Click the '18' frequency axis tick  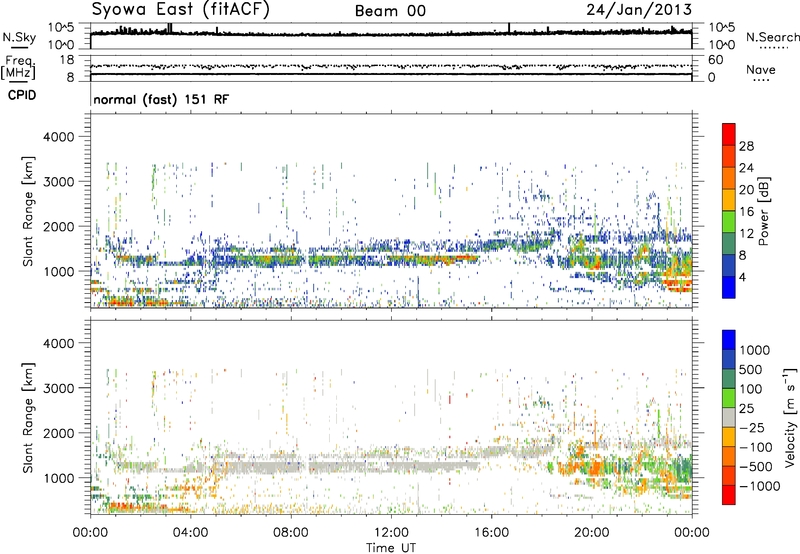[66, 60]
